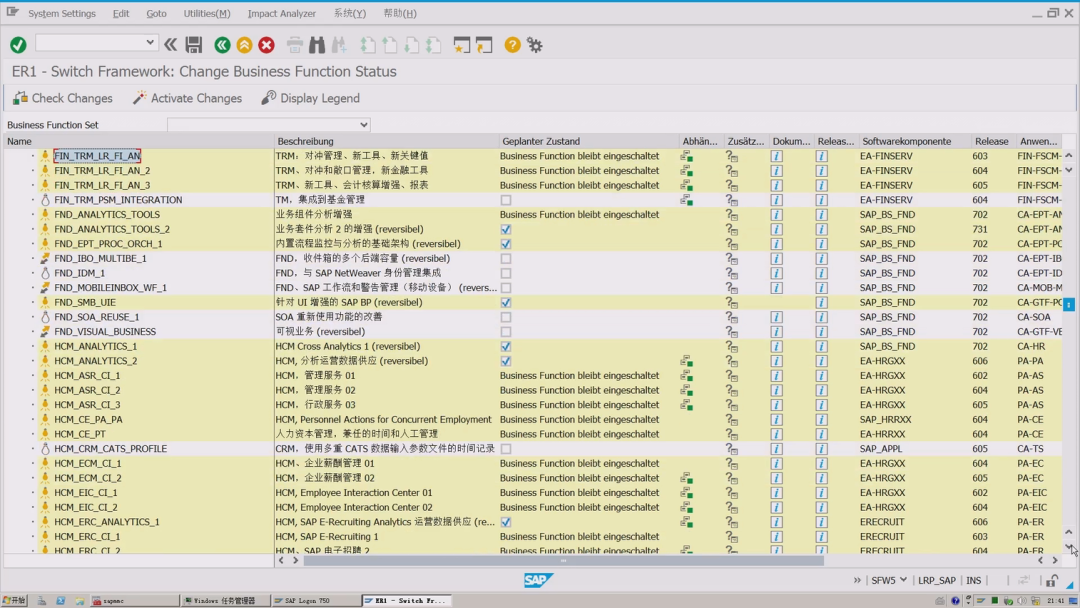This screenshot has height=608, width=1080.
Task: Click vertical scrollbar down arrow of table
Action: click(1069, 546)
